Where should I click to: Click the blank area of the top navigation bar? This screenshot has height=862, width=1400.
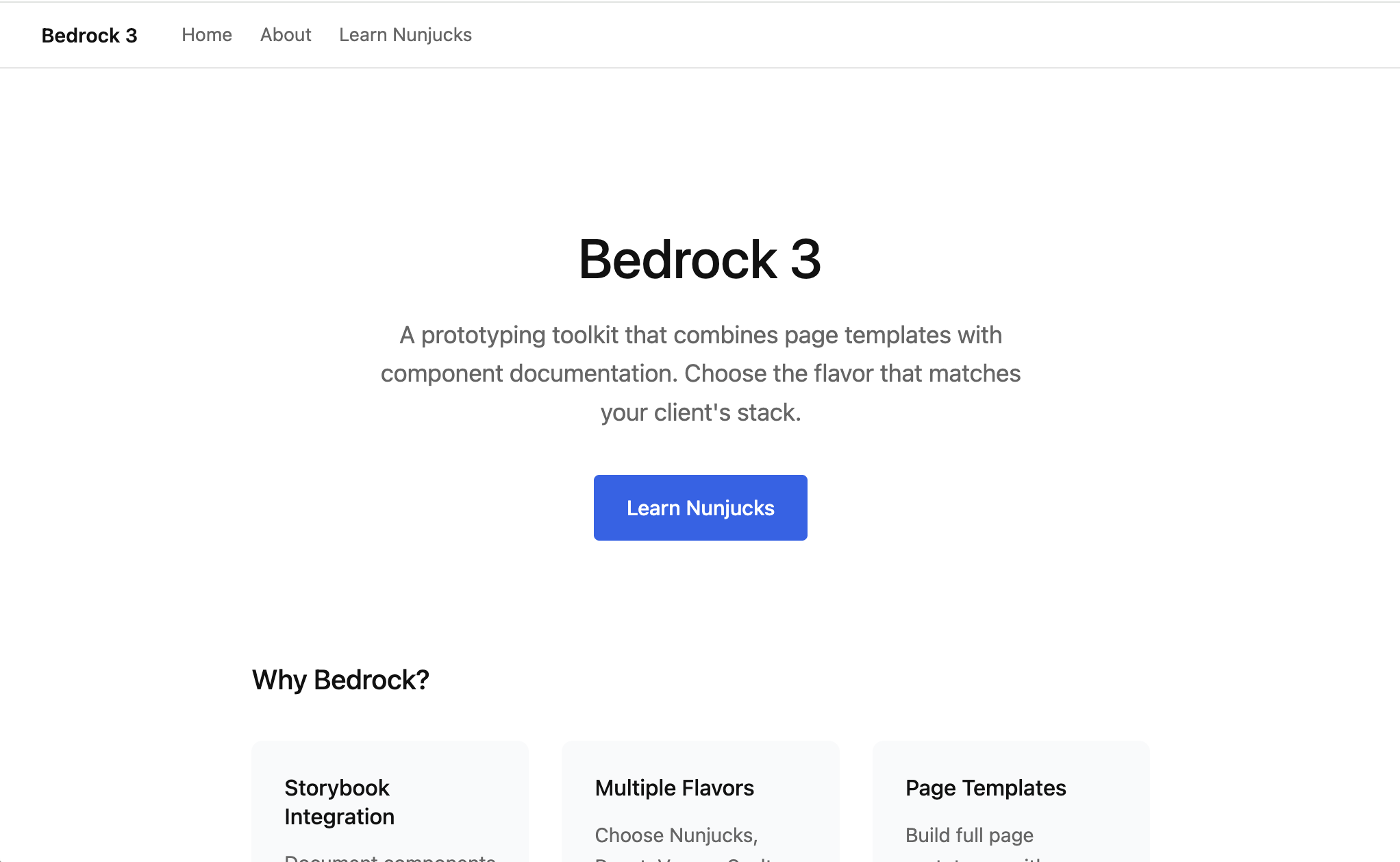click(x=890, y=35)
